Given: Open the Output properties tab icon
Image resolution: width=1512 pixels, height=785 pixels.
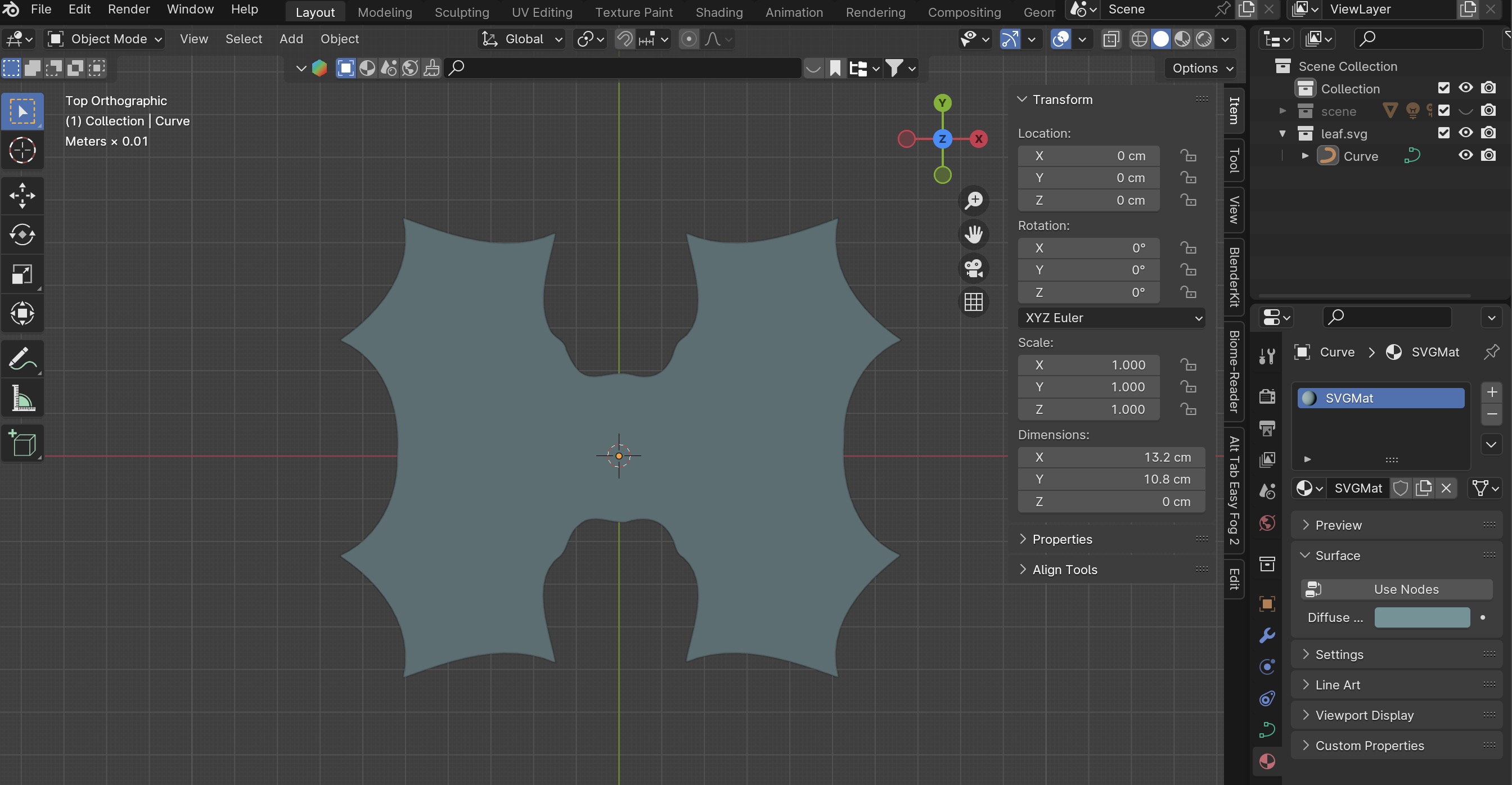Looking at the screenshot, I should click(x=1267, y=428).
